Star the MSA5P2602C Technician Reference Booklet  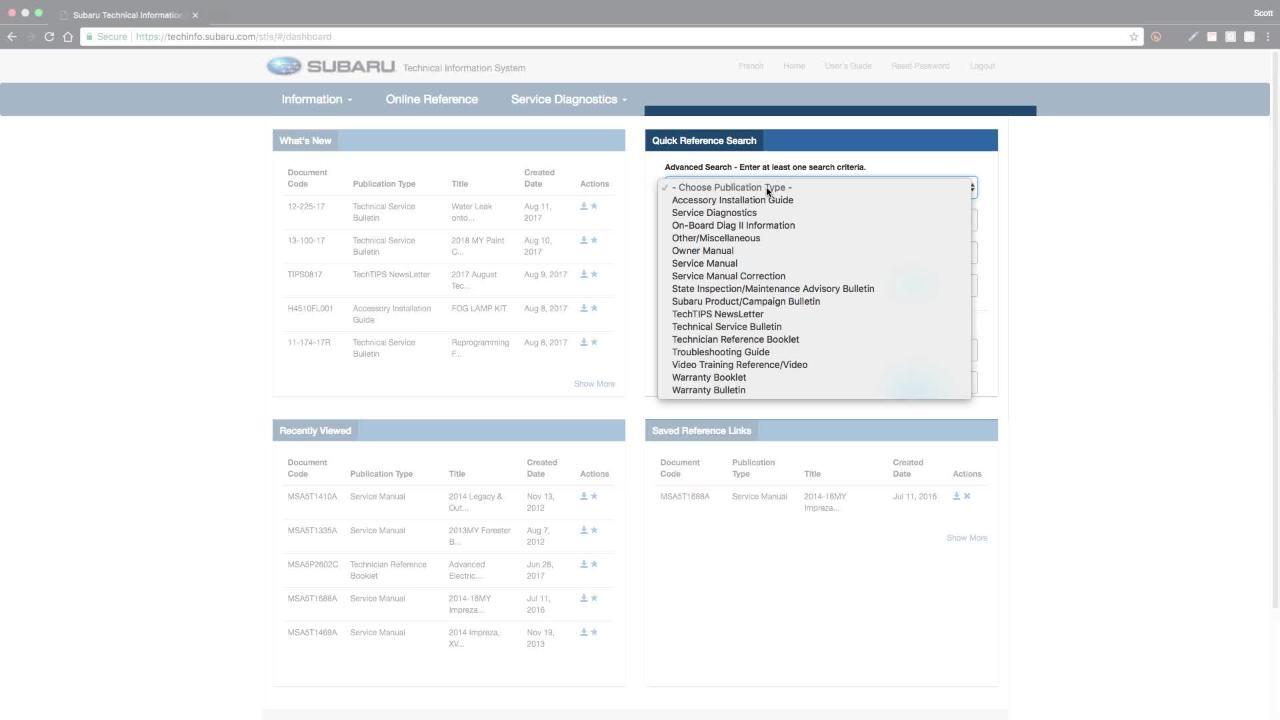click(594, 564)
